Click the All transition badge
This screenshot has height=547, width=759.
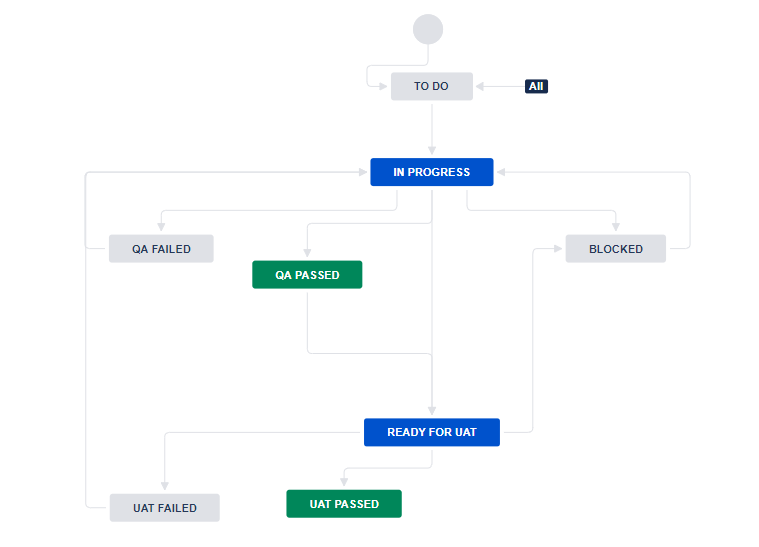[536, 87]
